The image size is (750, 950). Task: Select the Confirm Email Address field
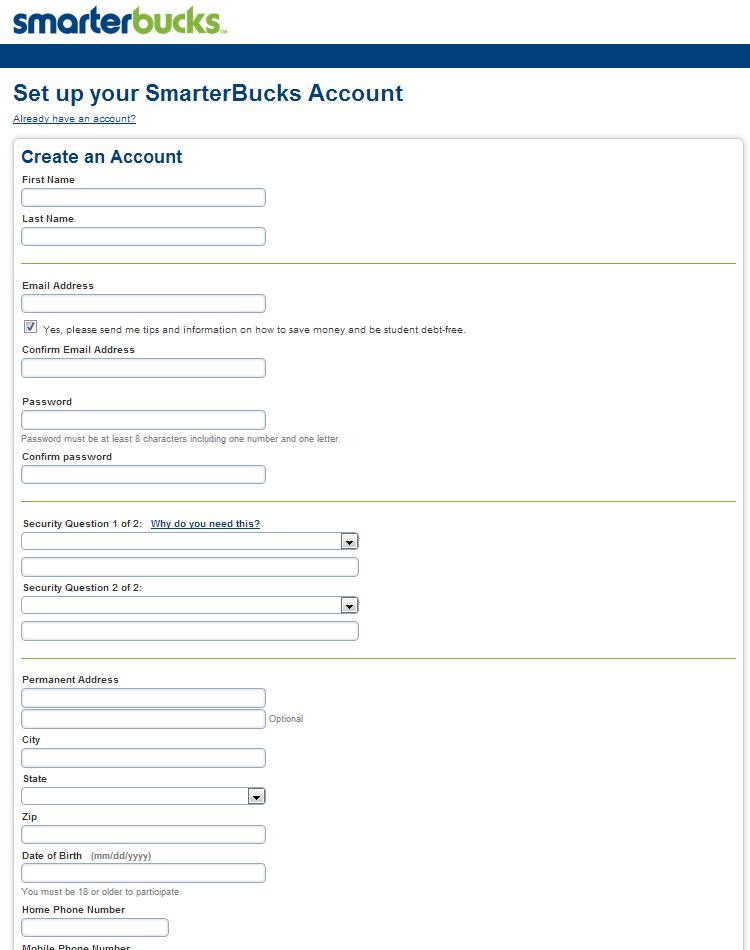point(143,368)
